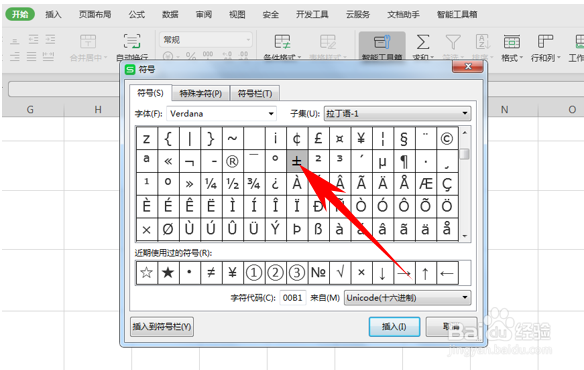Select the micro µ symbol
Image resolution: width=584 pixels, height=370 pixels.
[x=383, y=161]
